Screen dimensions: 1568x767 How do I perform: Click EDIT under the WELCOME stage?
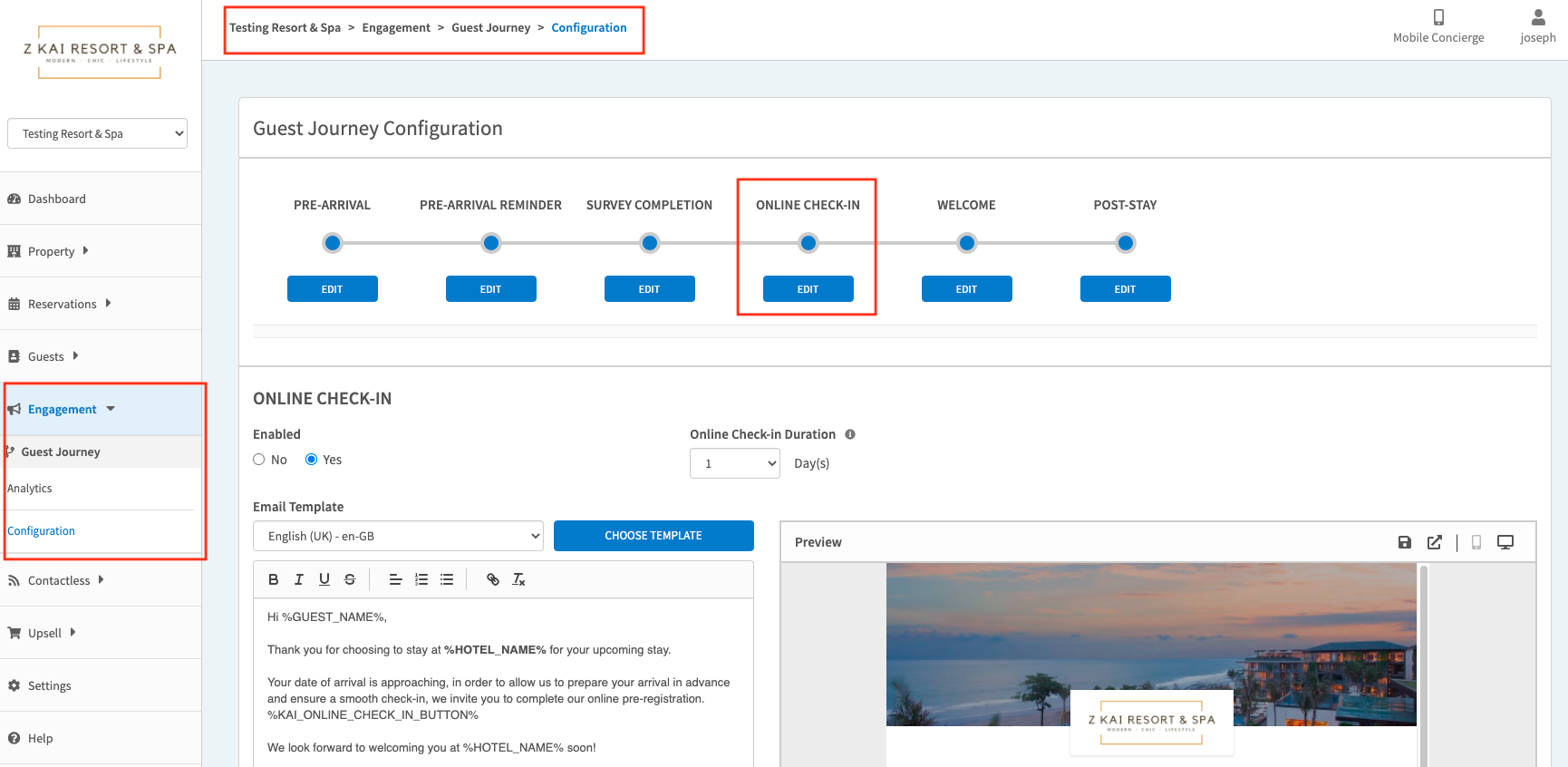point(966,289)
